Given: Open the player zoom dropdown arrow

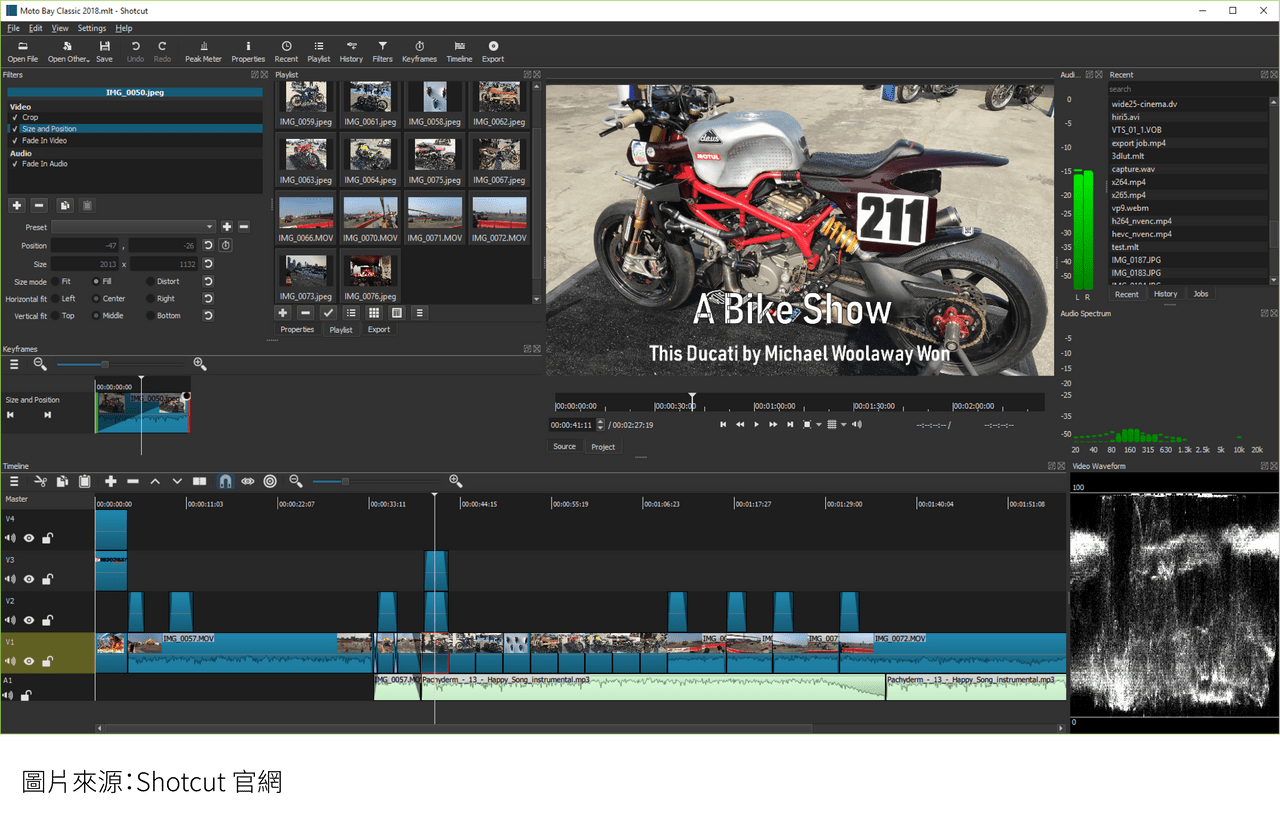Looking at the screenshot, I should point(819,425).
